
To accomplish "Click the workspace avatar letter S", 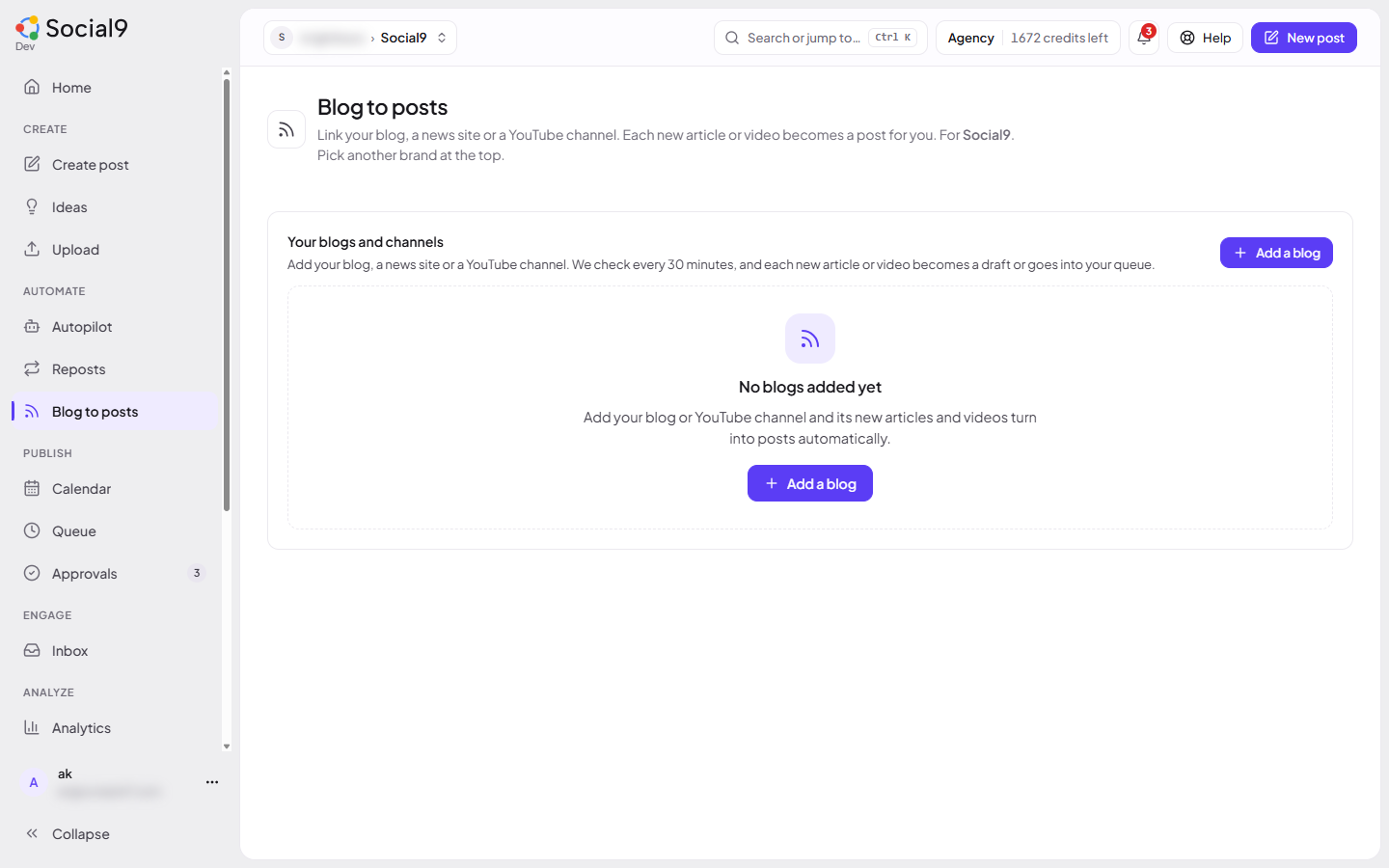I will (x=282, y=38).
